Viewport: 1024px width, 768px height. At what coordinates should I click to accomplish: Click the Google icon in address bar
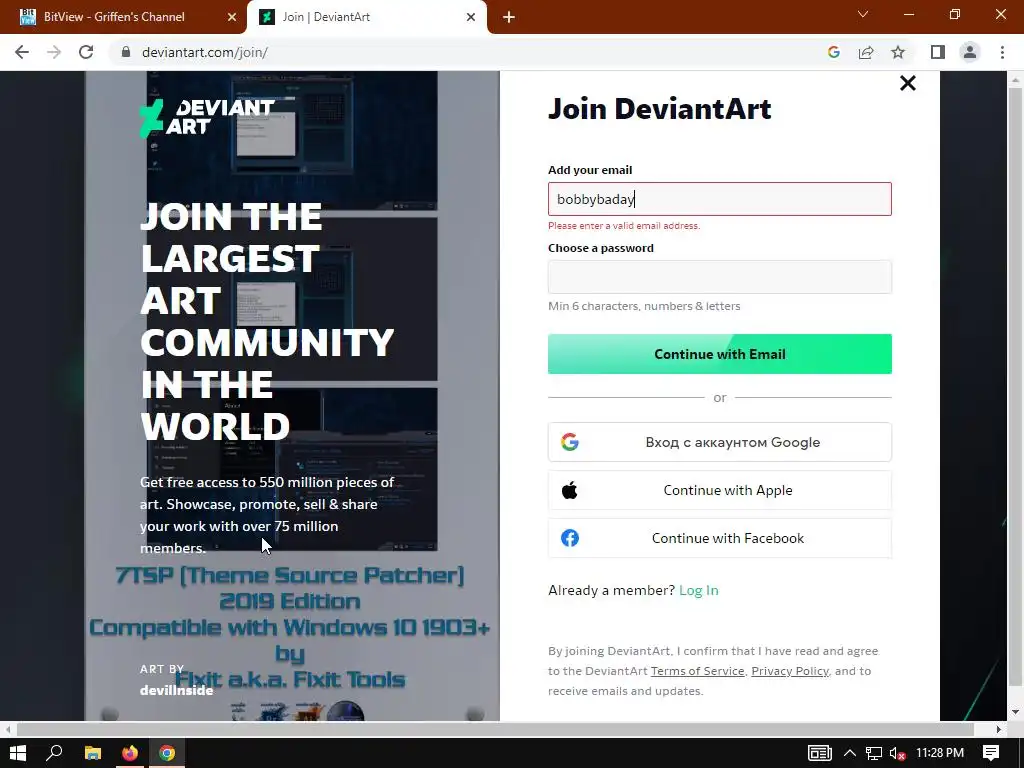(x=833, y=52)
